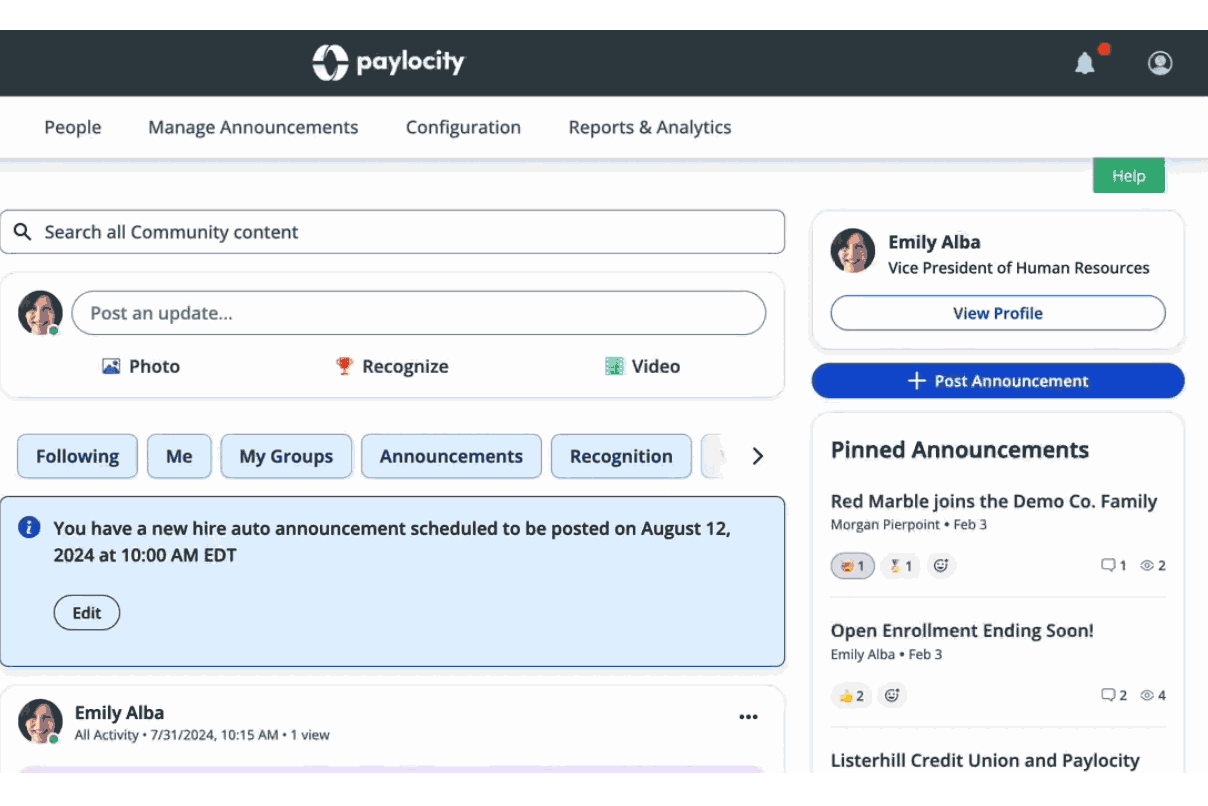Click the Post Announcement button
Viewport: 1208px width, 806px height.
pyautogui.click(x=998, y=381)
